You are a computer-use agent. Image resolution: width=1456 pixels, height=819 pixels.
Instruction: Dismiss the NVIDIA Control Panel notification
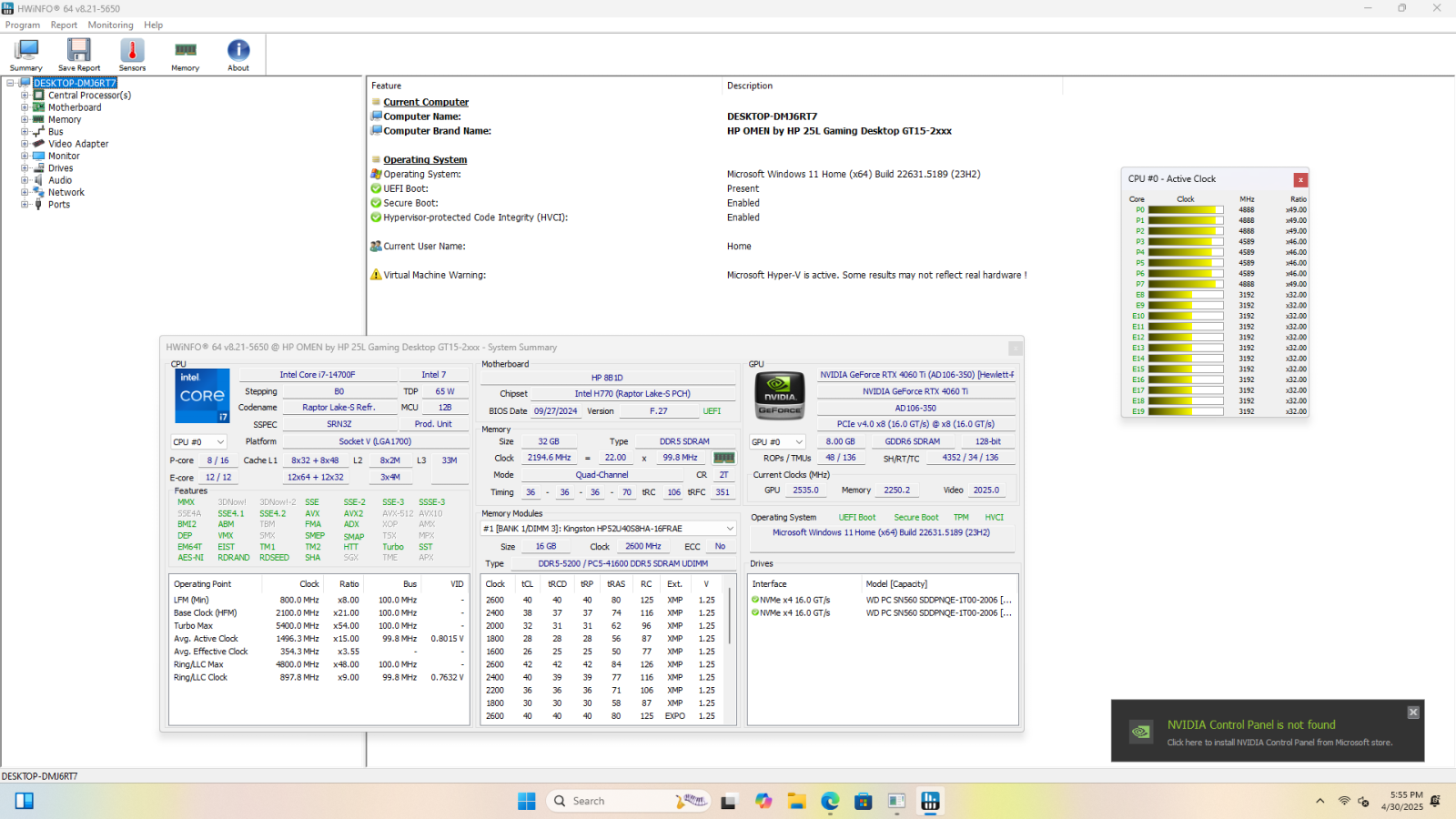click(1412, 713)
